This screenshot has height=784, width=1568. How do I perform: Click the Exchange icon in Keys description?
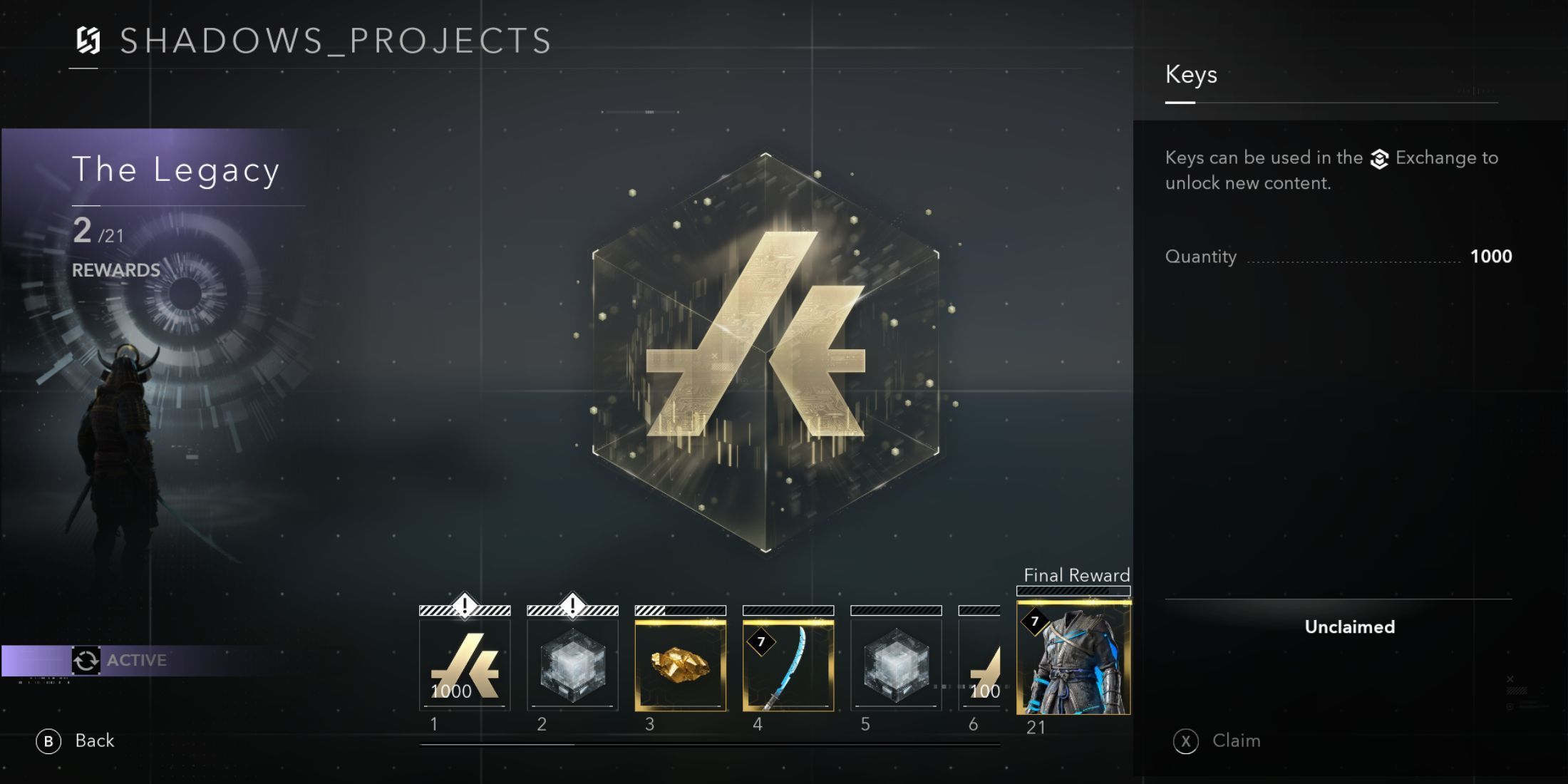(1379, 159)
